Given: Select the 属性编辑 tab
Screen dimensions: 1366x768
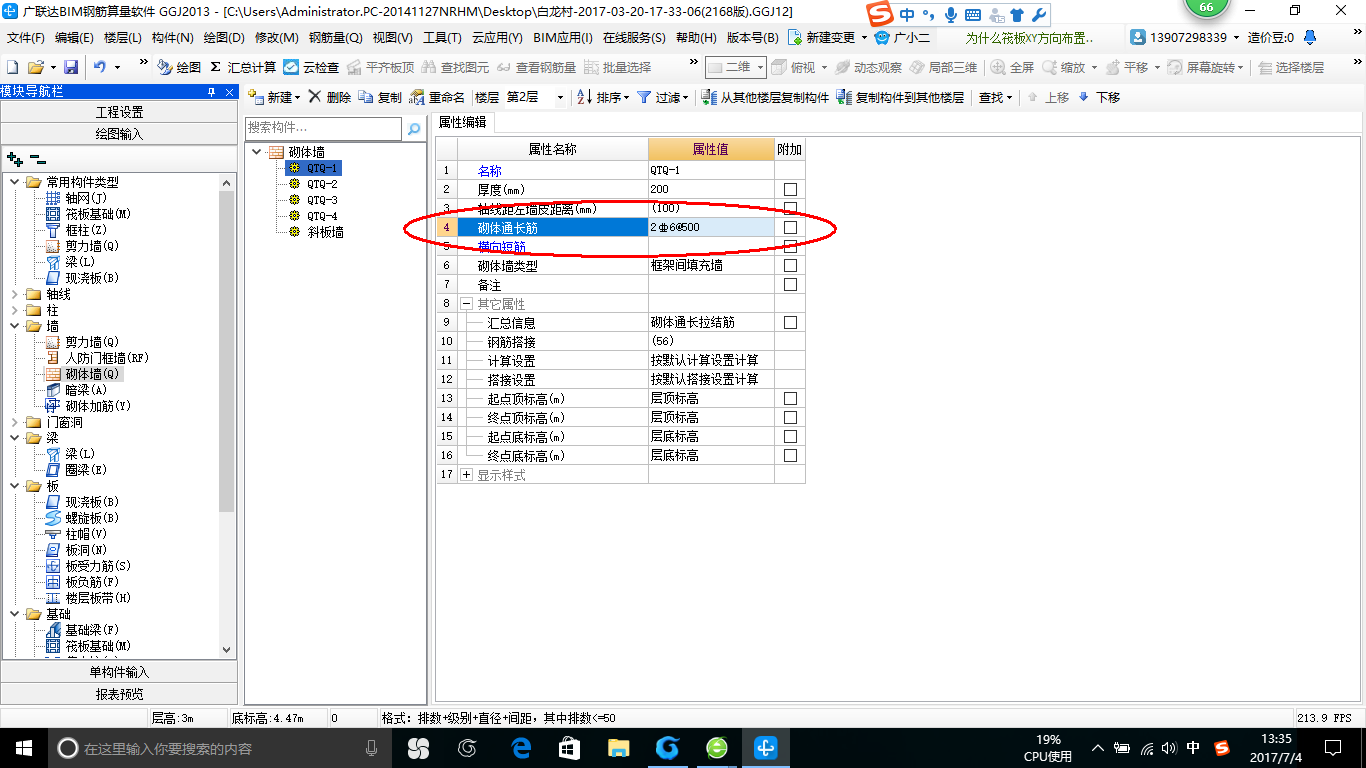Looking at the screenshot, I should [x=463, y=122].
